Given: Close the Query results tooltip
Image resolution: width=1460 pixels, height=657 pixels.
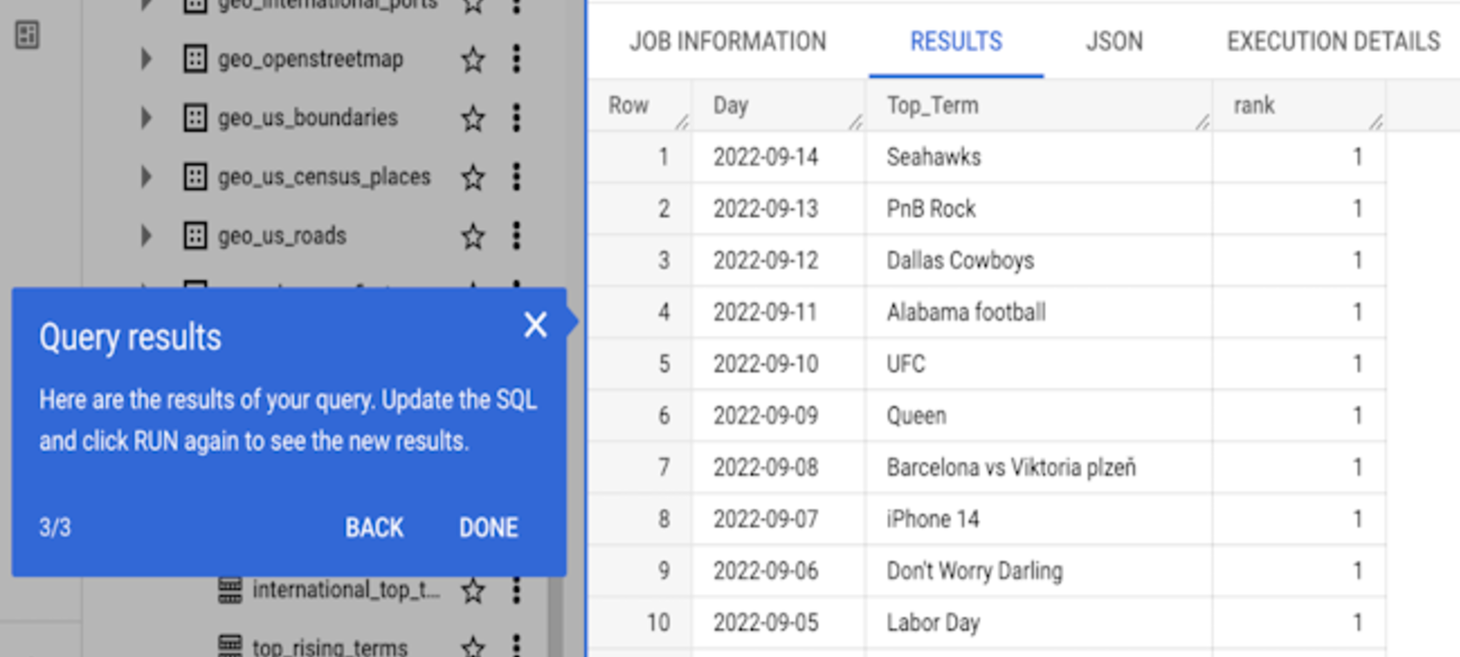Looking at the screenshot, I should coord(535,325).
